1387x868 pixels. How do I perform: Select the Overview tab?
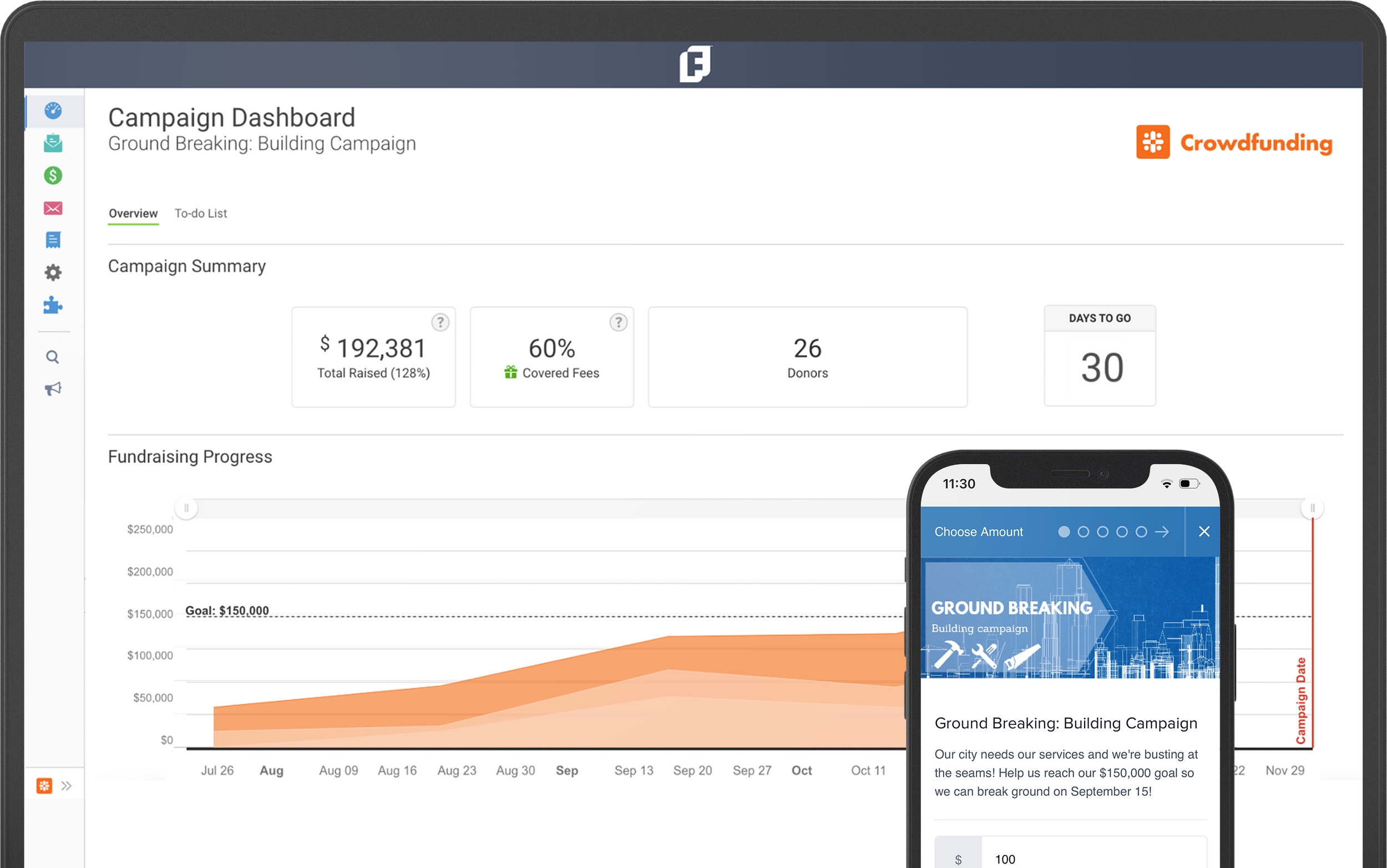(133, 214)
